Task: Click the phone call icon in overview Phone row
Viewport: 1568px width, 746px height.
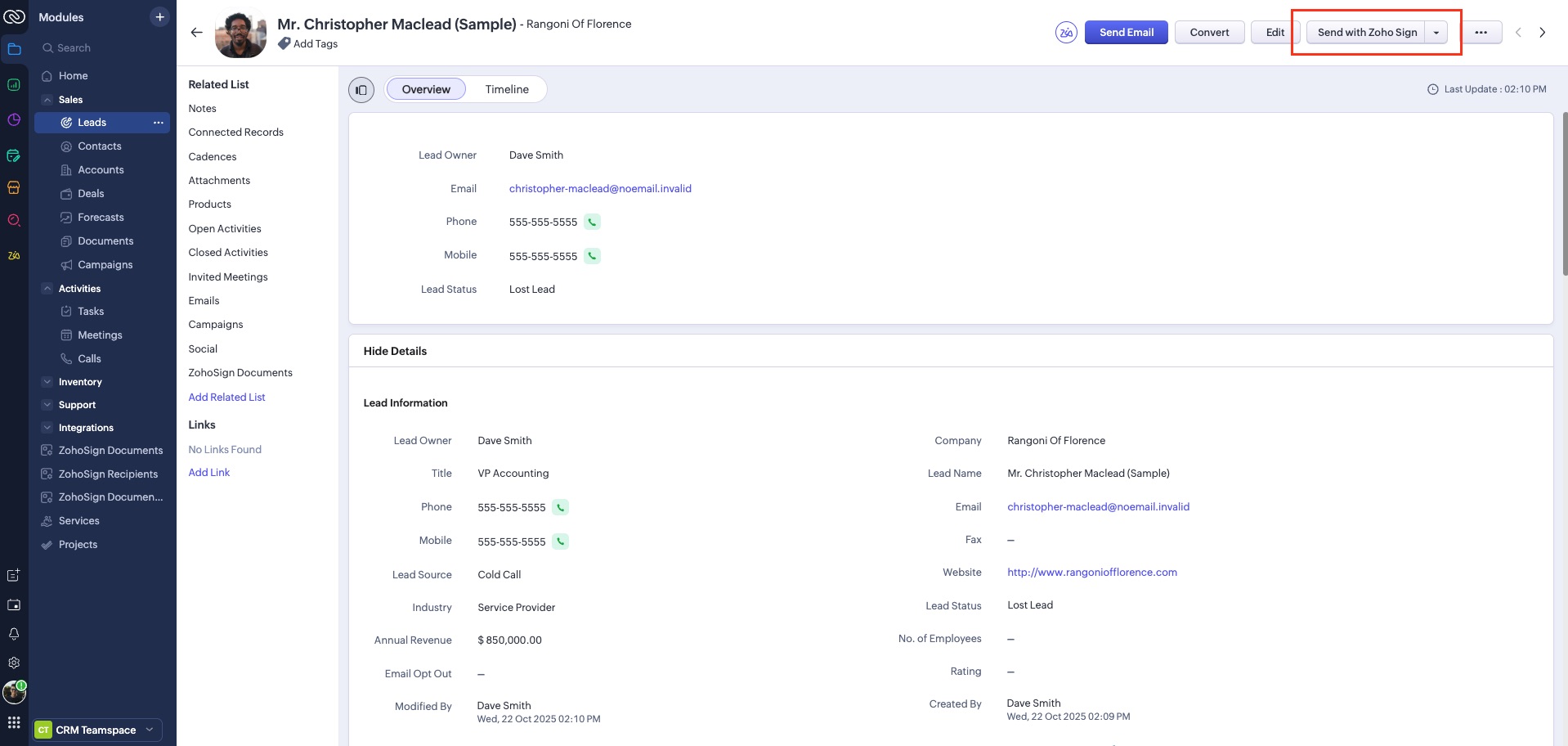Action: pos(593,222)
